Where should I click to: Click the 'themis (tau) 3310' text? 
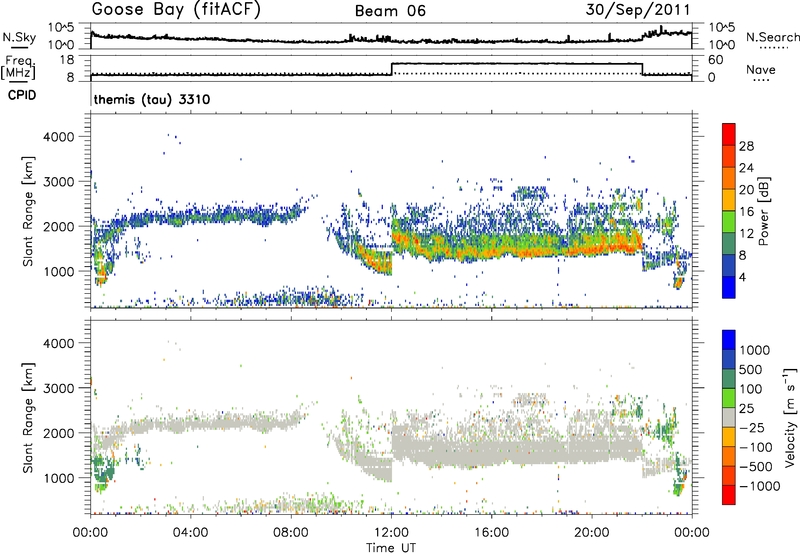152,99
